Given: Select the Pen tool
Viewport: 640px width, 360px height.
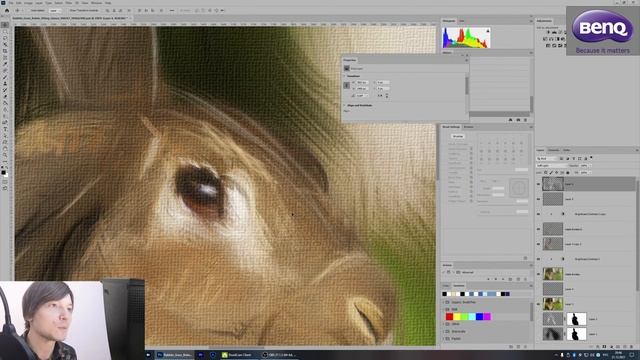Looking at the screenshot, I should pos(5,123).
